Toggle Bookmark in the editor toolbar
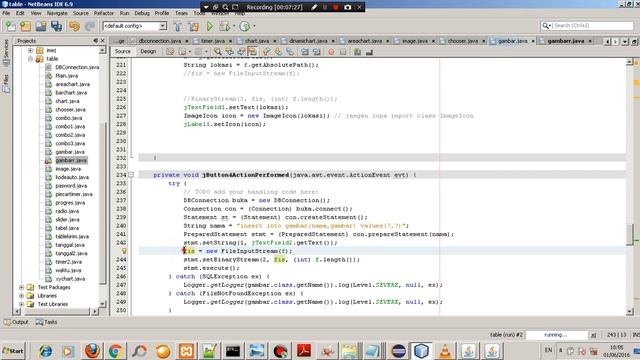This screenshot has height=360, width=640. 290,52
